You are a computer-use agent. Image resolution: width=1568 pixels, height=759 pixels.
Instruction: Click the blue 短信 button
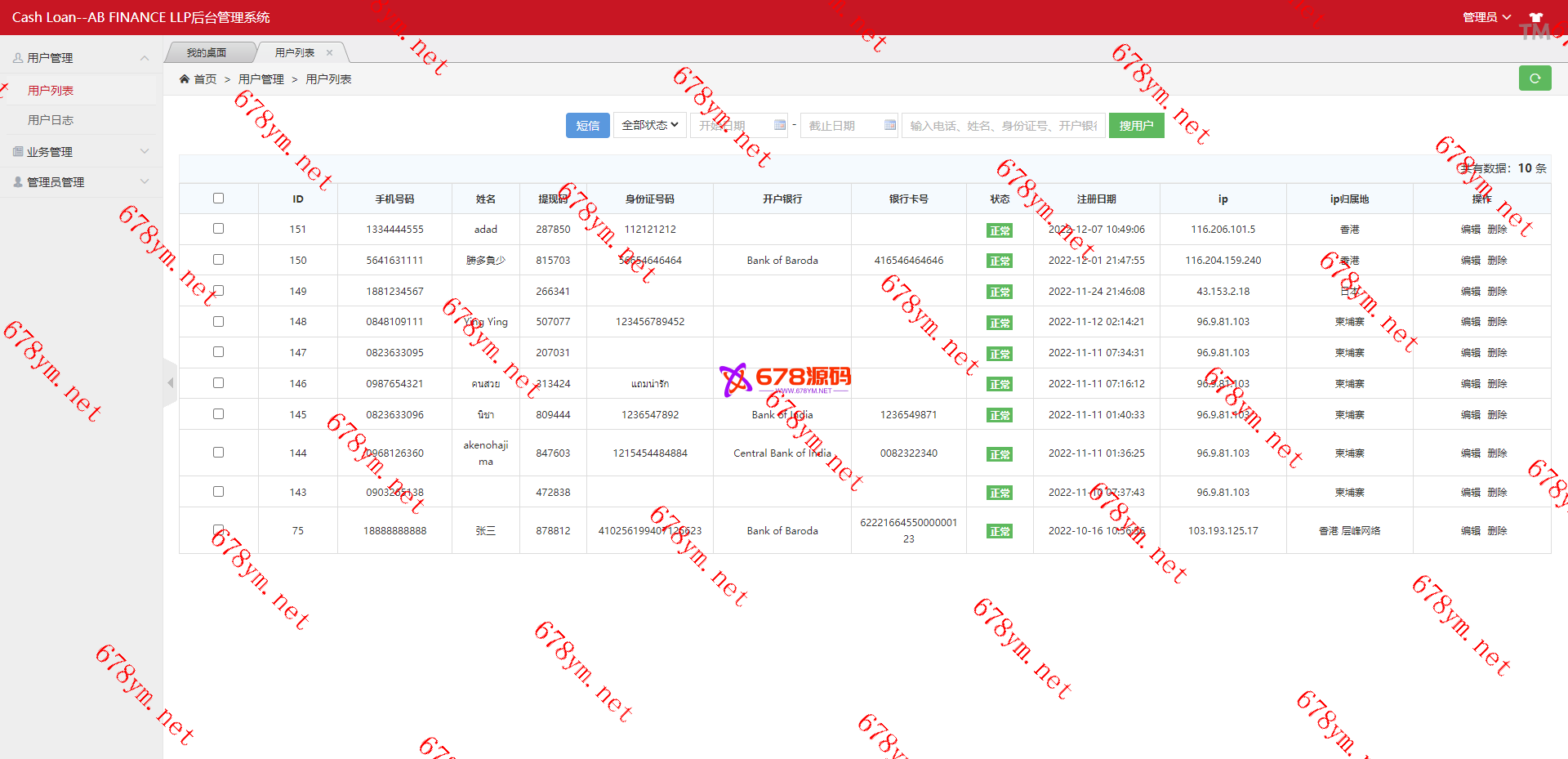coord(587,125)
